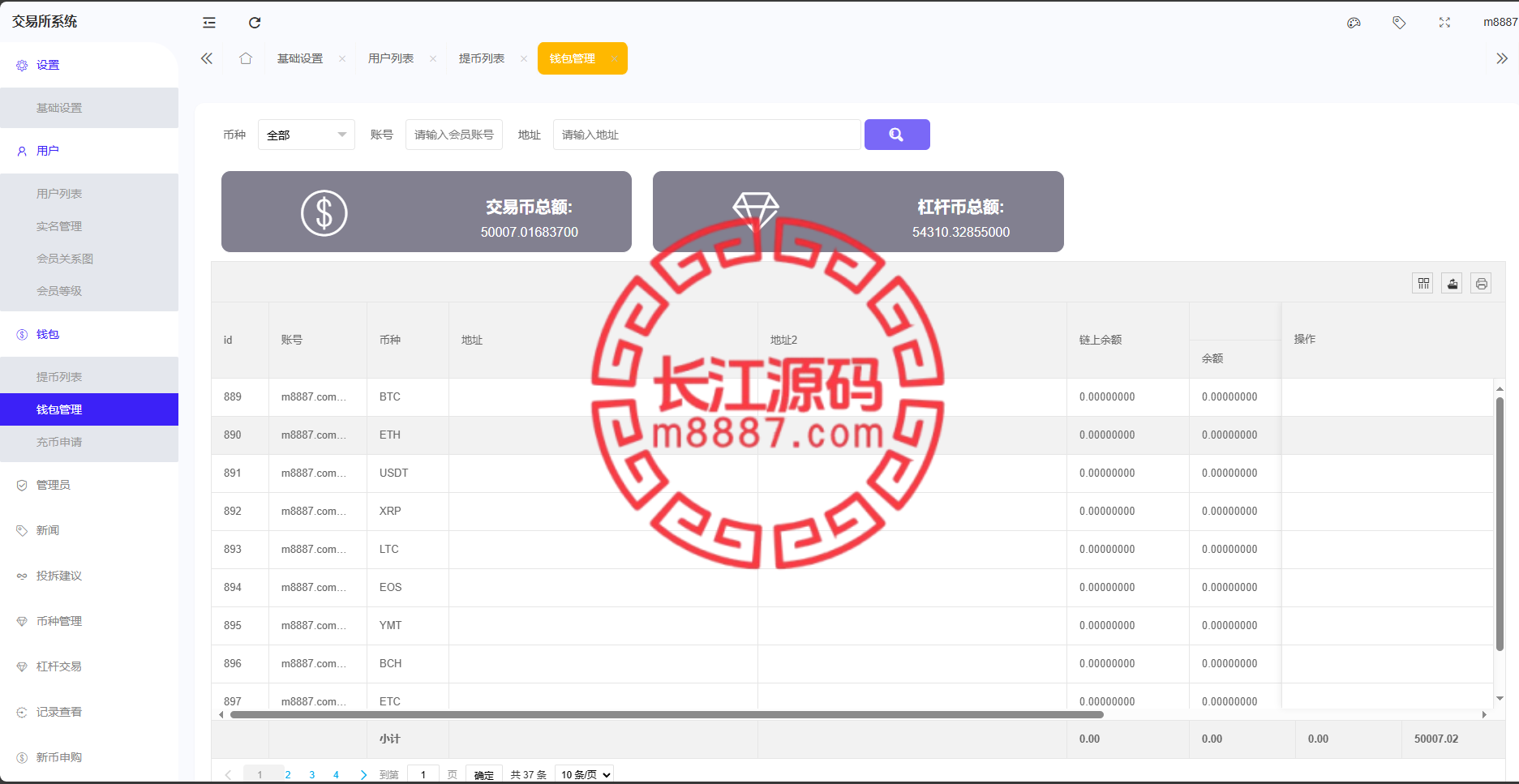This screenshot has width=1519, height=784.
Task: Expand the 币种管理 sidebar menu
Action: point(89,621)
